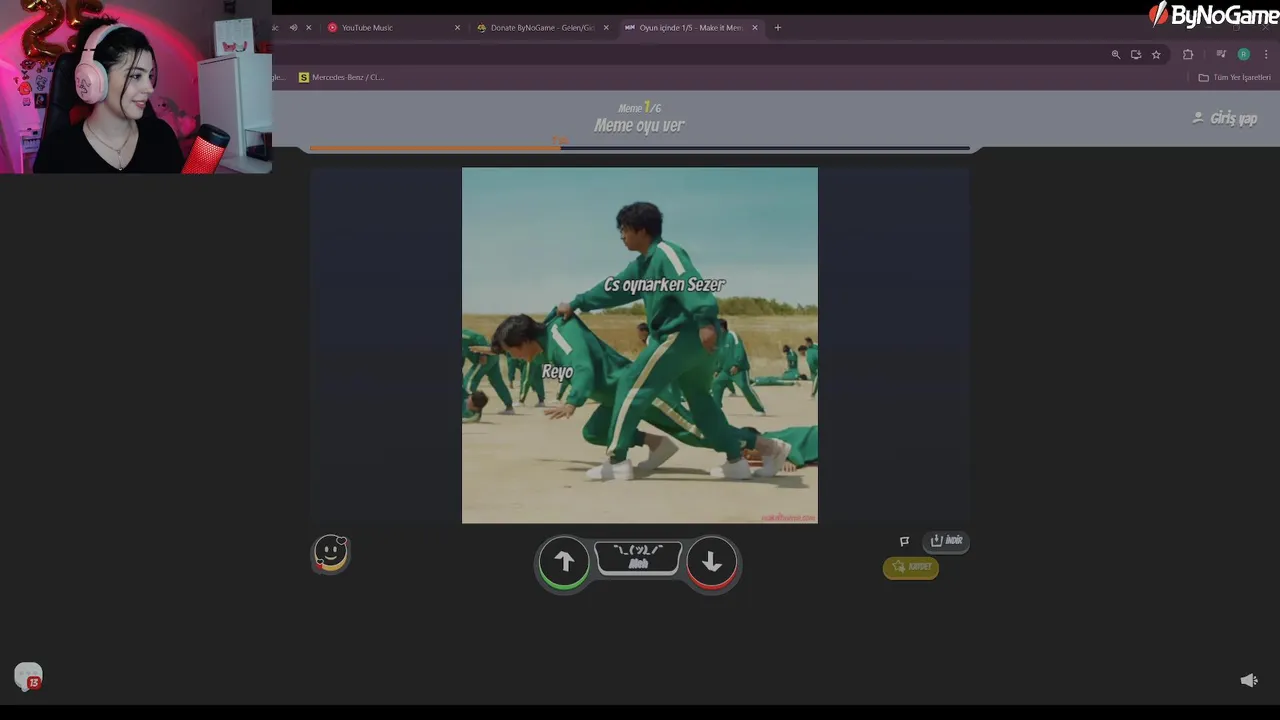Click Giriş yap to log in
Viewport: 1280px width, 720px height.
1225,118
